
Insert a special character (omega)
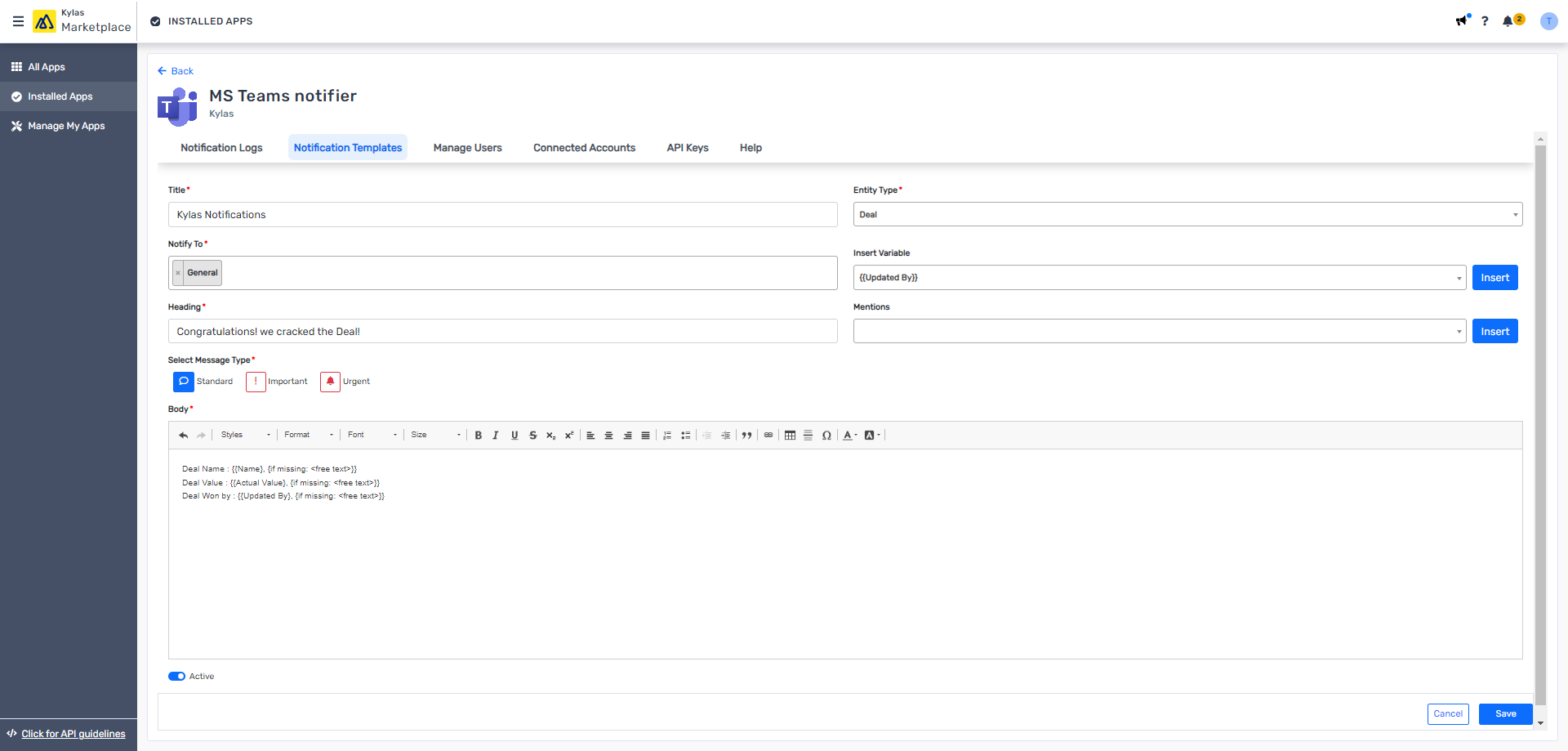click(x=826, y=436)
